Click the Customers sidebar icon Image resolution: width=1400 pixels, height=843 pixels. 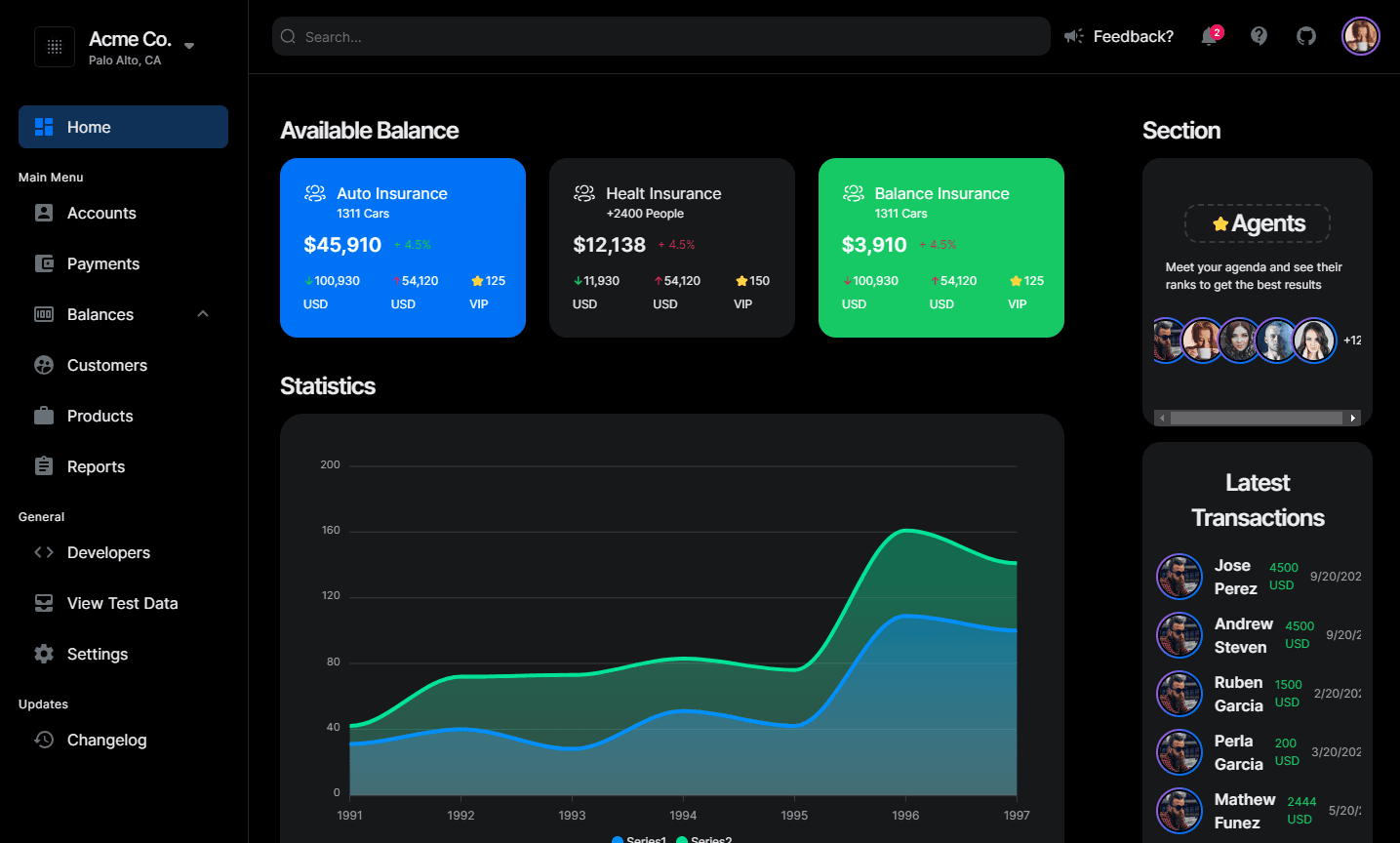coord(44,365)
